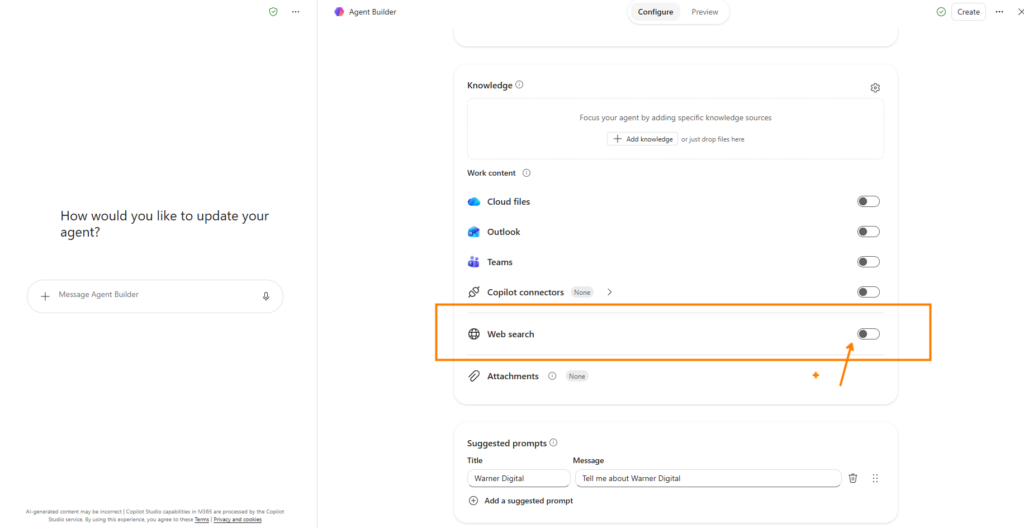Image resolution: width=1024 pixels, height=528 pixels.
Task: Click the None badge beside Copilot connectors
Action: 582,292
